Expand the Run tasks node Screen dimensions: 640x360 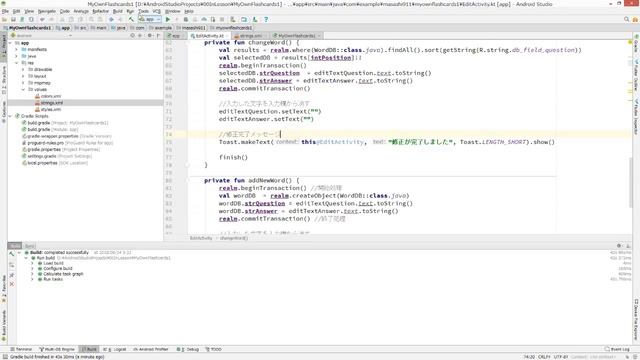tap(33, 279)
